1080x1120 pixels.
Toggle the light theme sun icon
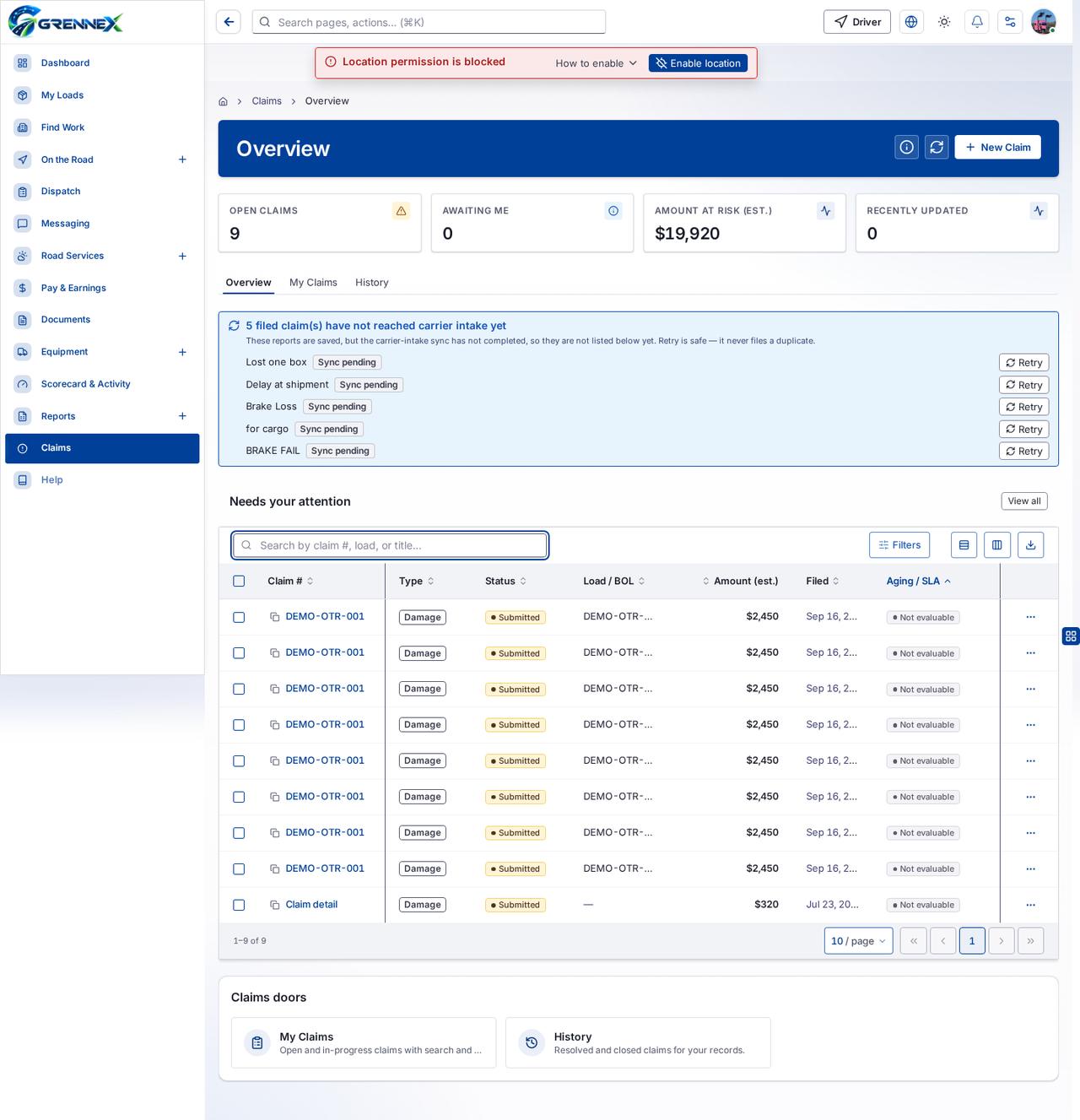[944, 22]
